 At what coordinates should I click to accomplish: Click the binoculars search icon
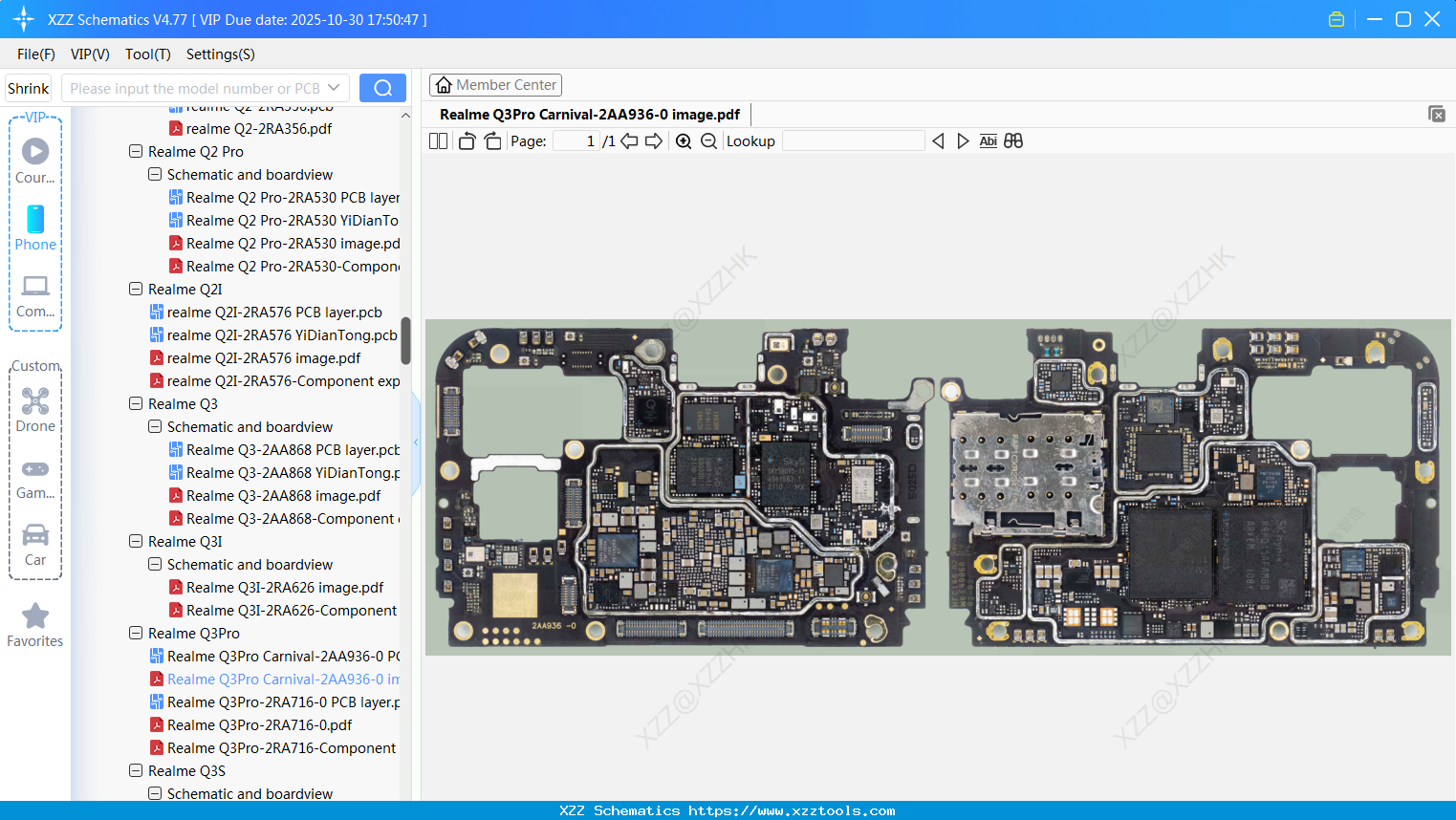coord(1013,141)
